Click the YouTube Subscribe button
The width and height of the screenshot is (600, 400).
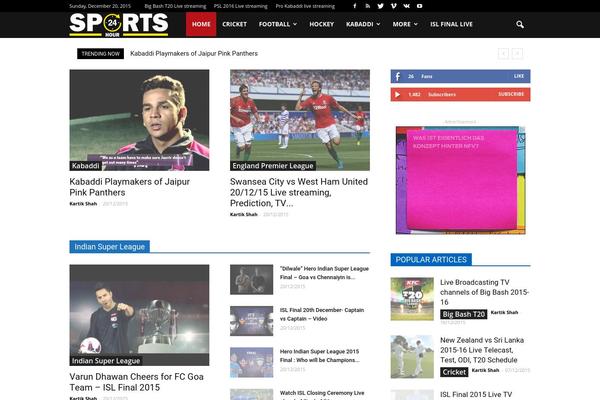pyautogui.click(x=510, y=94)
